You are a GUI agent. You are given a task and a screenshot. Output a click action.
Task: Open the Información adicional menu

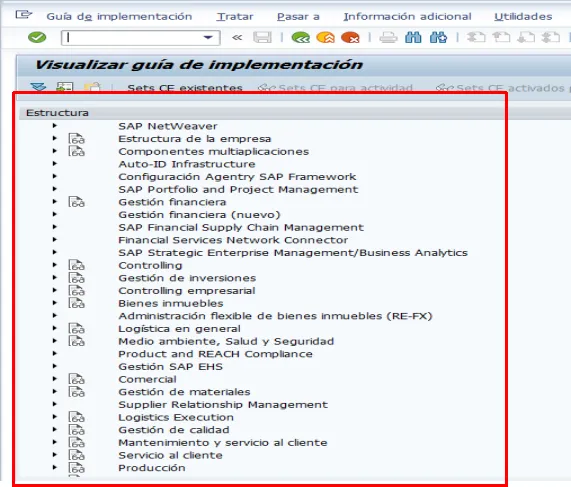(407, 17)
